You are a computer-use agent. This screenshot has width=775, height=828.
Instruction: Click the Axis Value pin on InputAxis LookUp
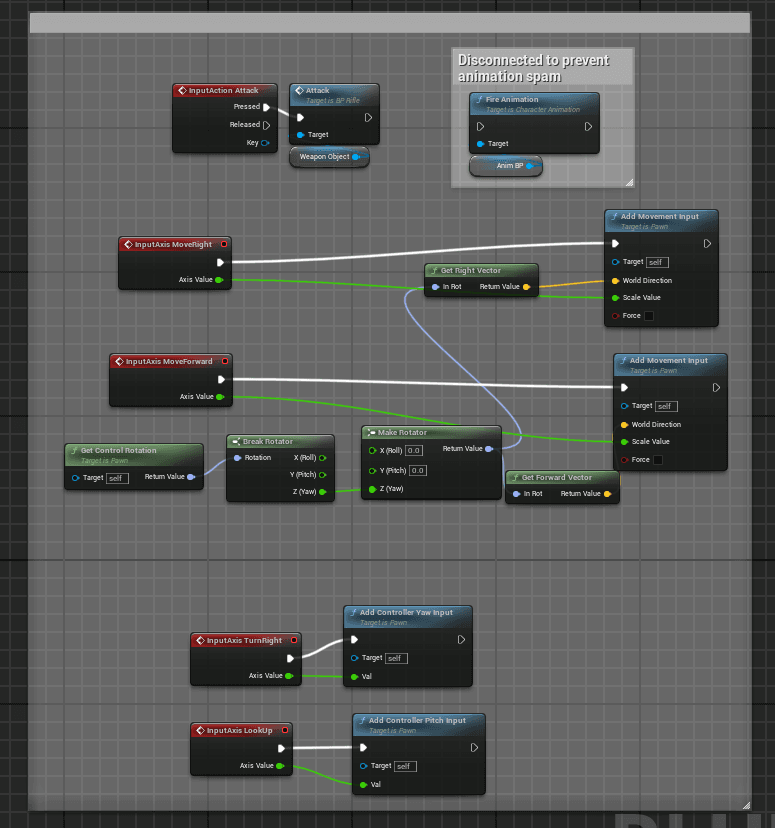point(280,766)
